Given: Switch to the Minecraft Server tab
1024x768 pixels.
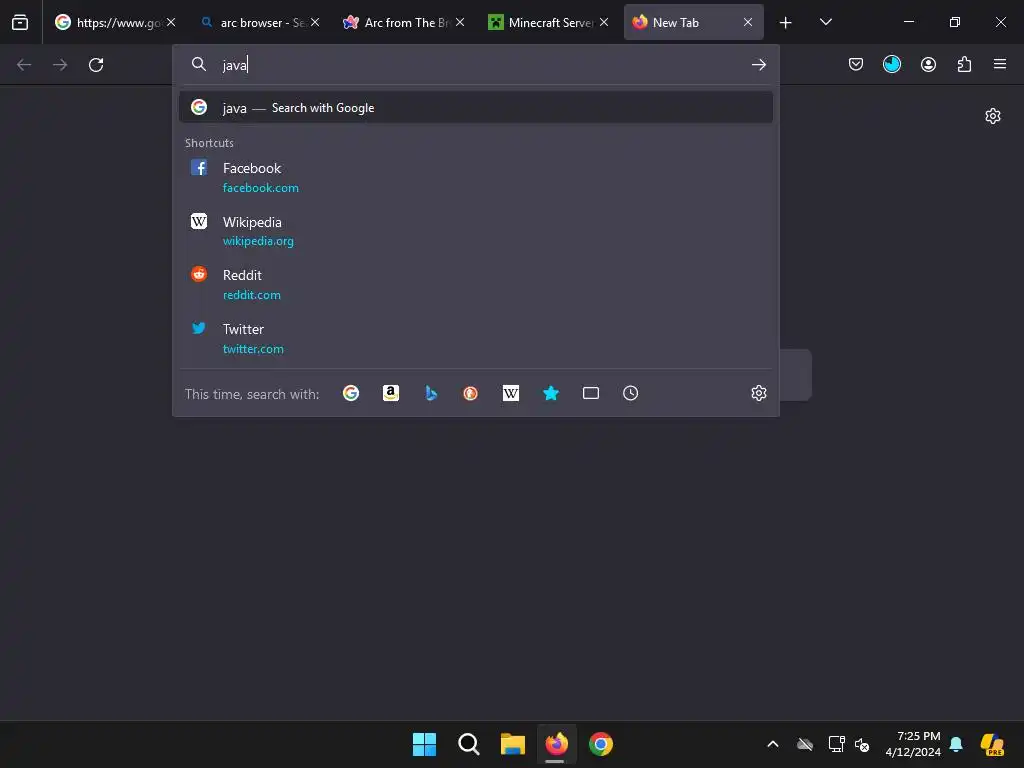Looking at the screenshot, I should tap(549, 22).
